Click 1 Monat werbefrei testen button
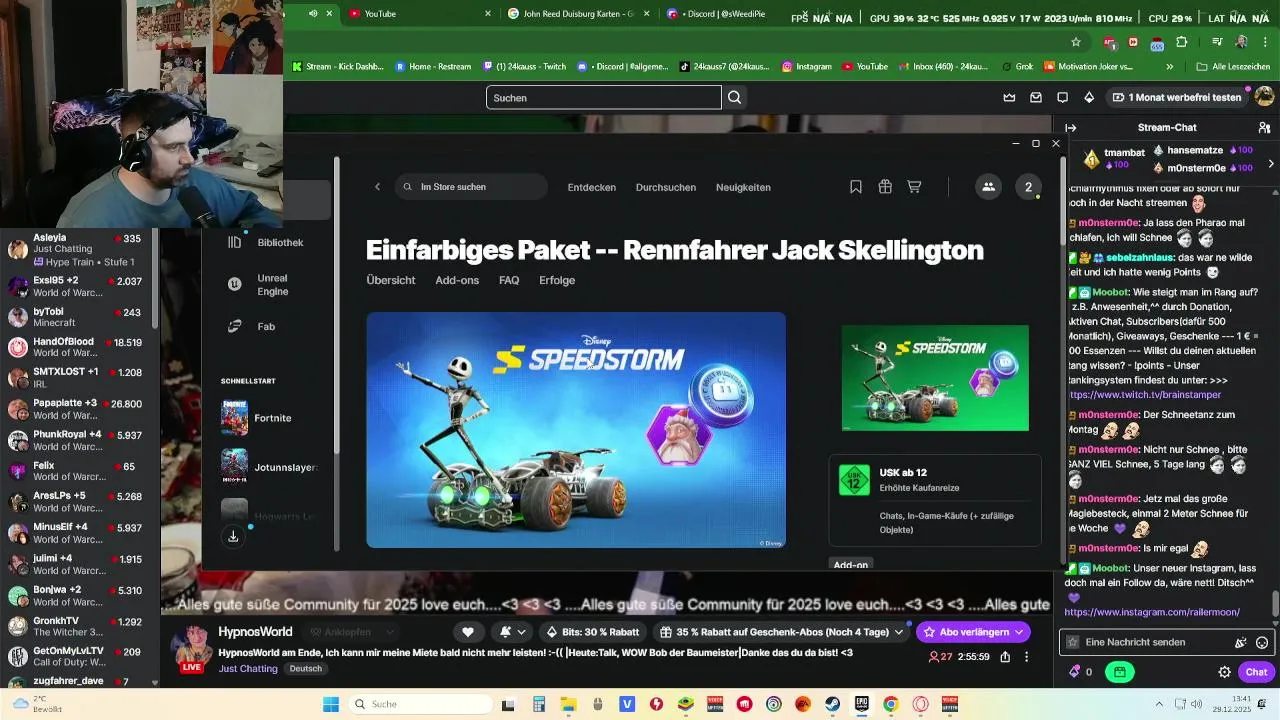This screenshot has width=1280, height=720. (1176, 97)
